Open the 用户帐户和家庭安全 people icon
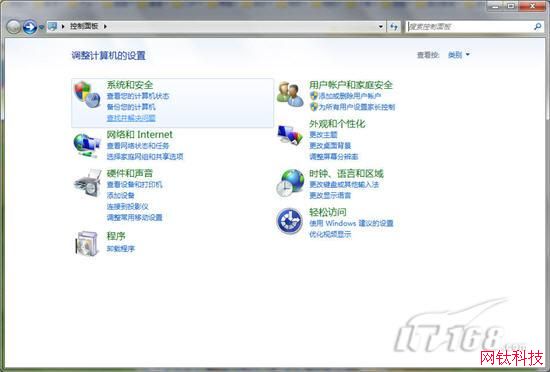 pos(290,94)
